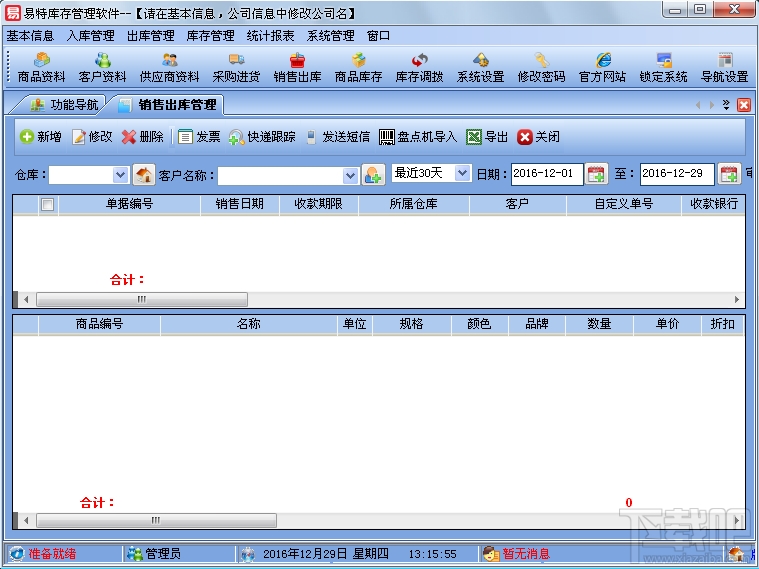
Task: Select 销售出库管理 tab
Action: (170, 105)
